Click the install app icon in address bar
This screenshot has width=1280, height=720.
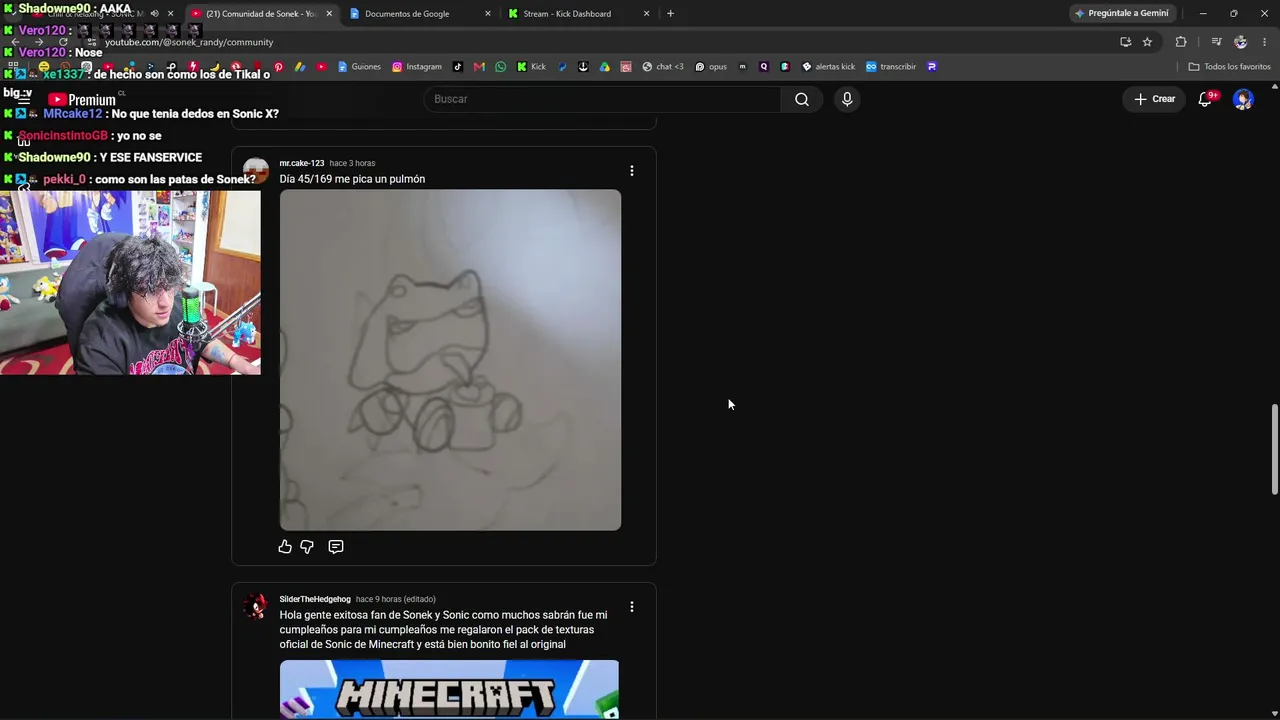point(1125,42)
